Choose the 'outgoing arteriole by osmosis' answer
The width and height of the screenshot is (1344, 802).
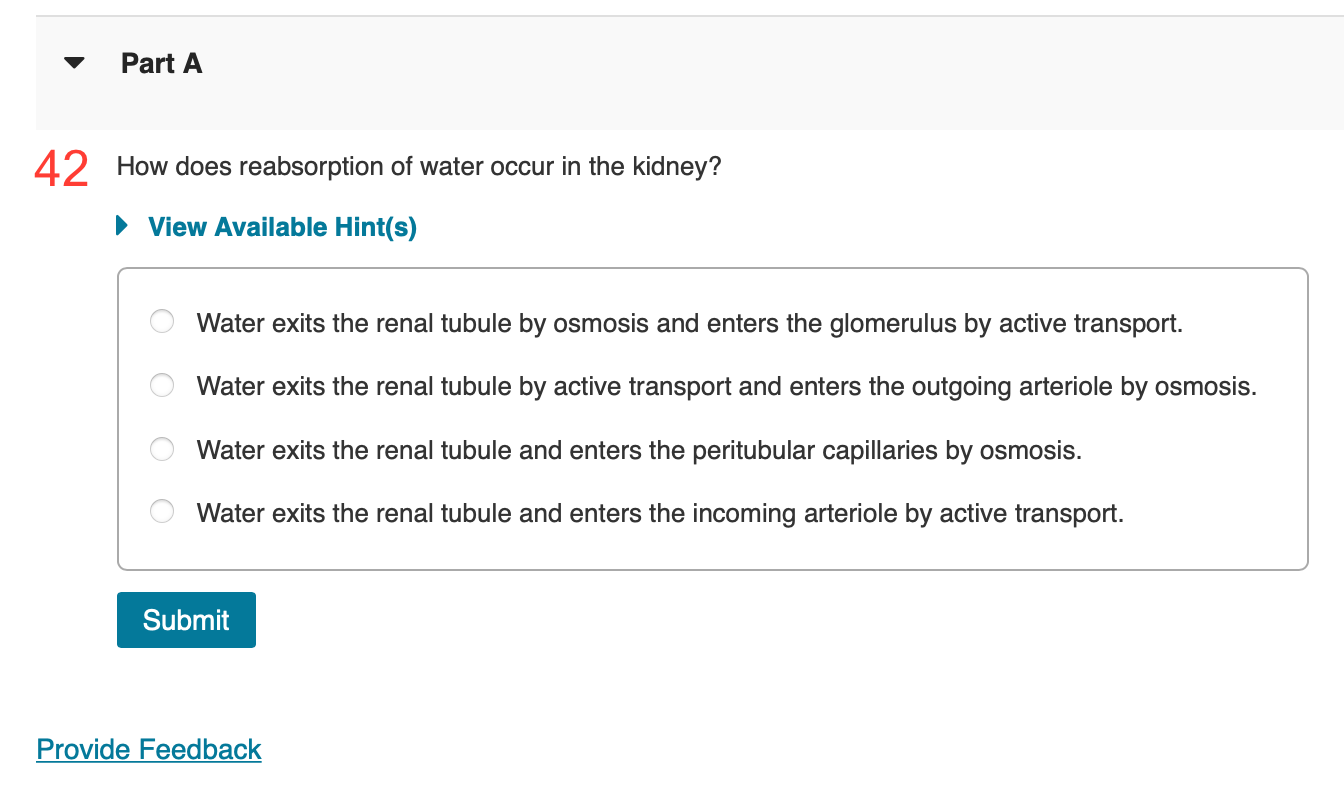point(161,385)
